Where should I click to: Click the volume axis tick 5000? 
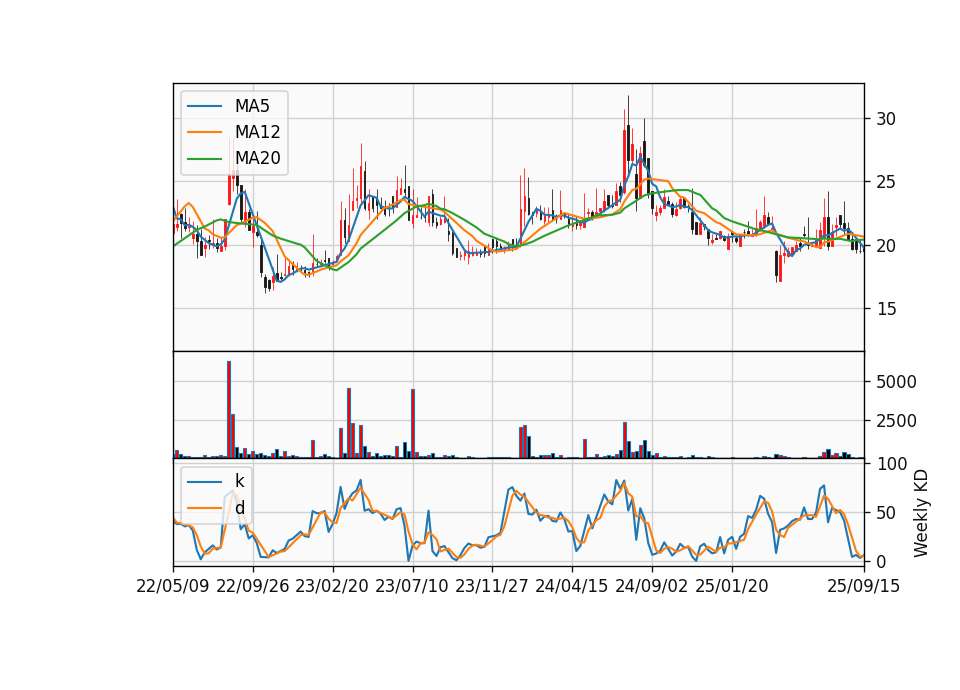click(896, 382)
